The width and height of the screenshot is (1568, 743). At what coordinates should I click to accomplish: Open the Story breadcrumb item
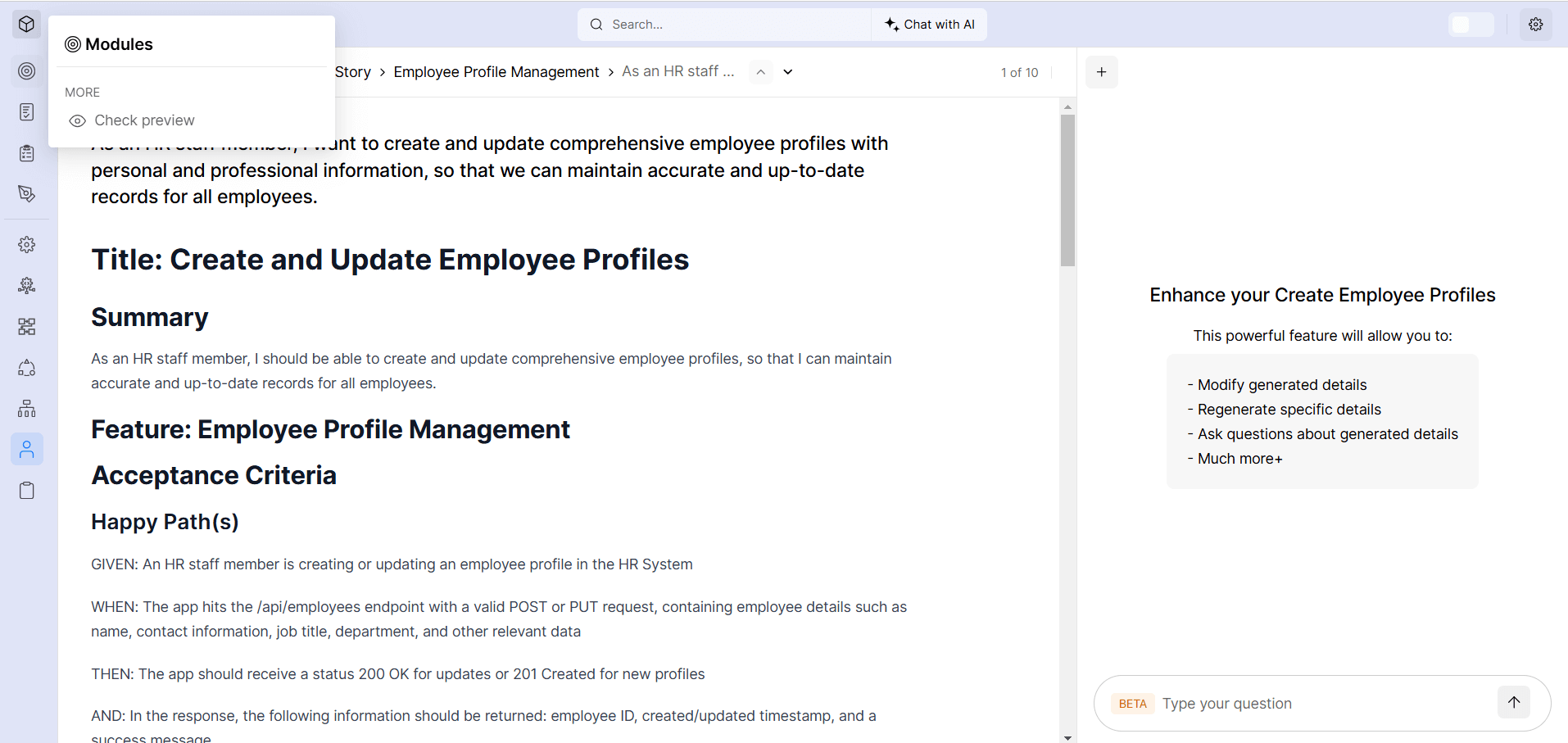click(352, 71)
